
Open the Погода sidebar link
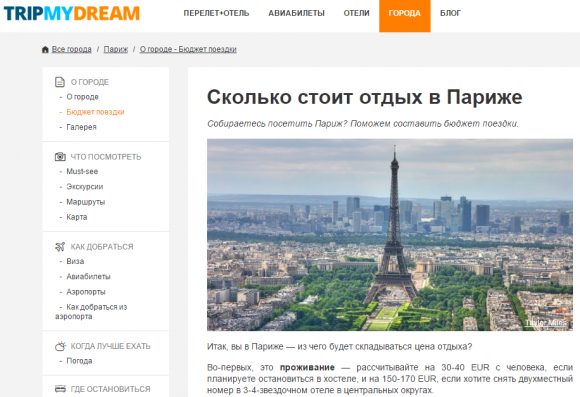79,361
